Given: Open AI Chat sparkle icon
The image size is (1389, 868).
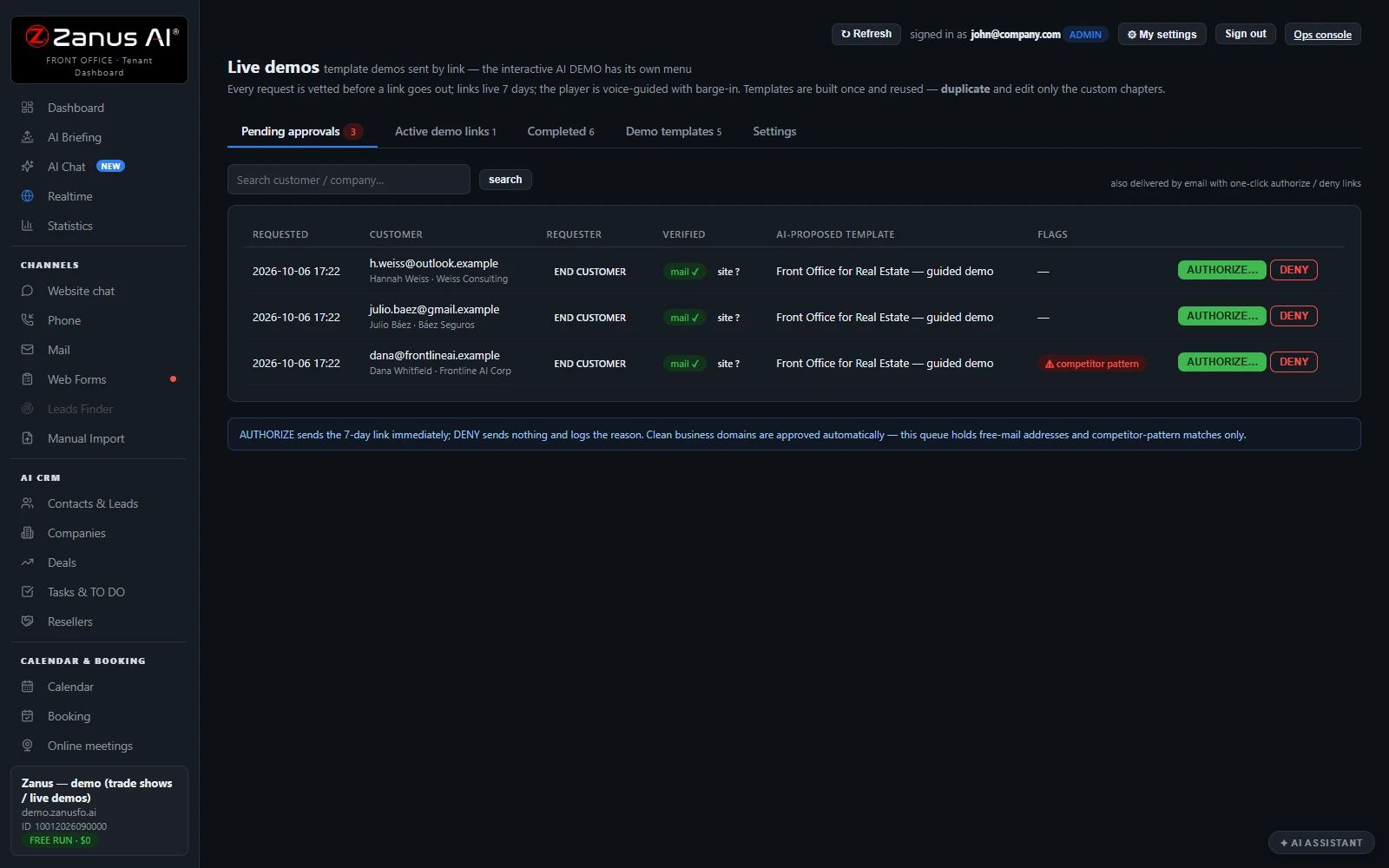Looking at the screenshot, I should 27,167.
